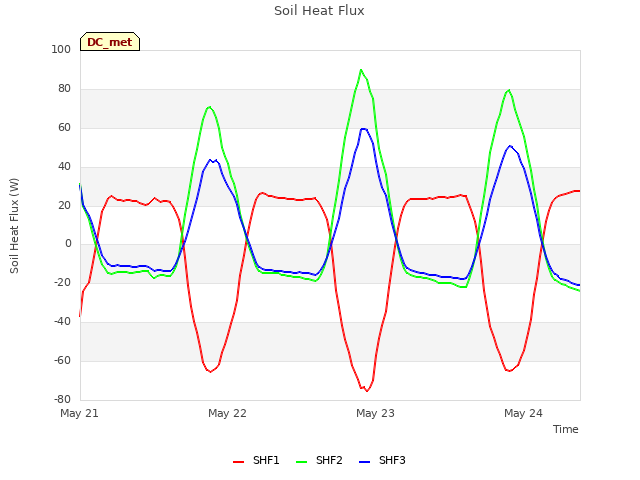This screenshot has height=480, width=640.
Task: Click the Soil Heat Flux chart title
Action: 319,11
